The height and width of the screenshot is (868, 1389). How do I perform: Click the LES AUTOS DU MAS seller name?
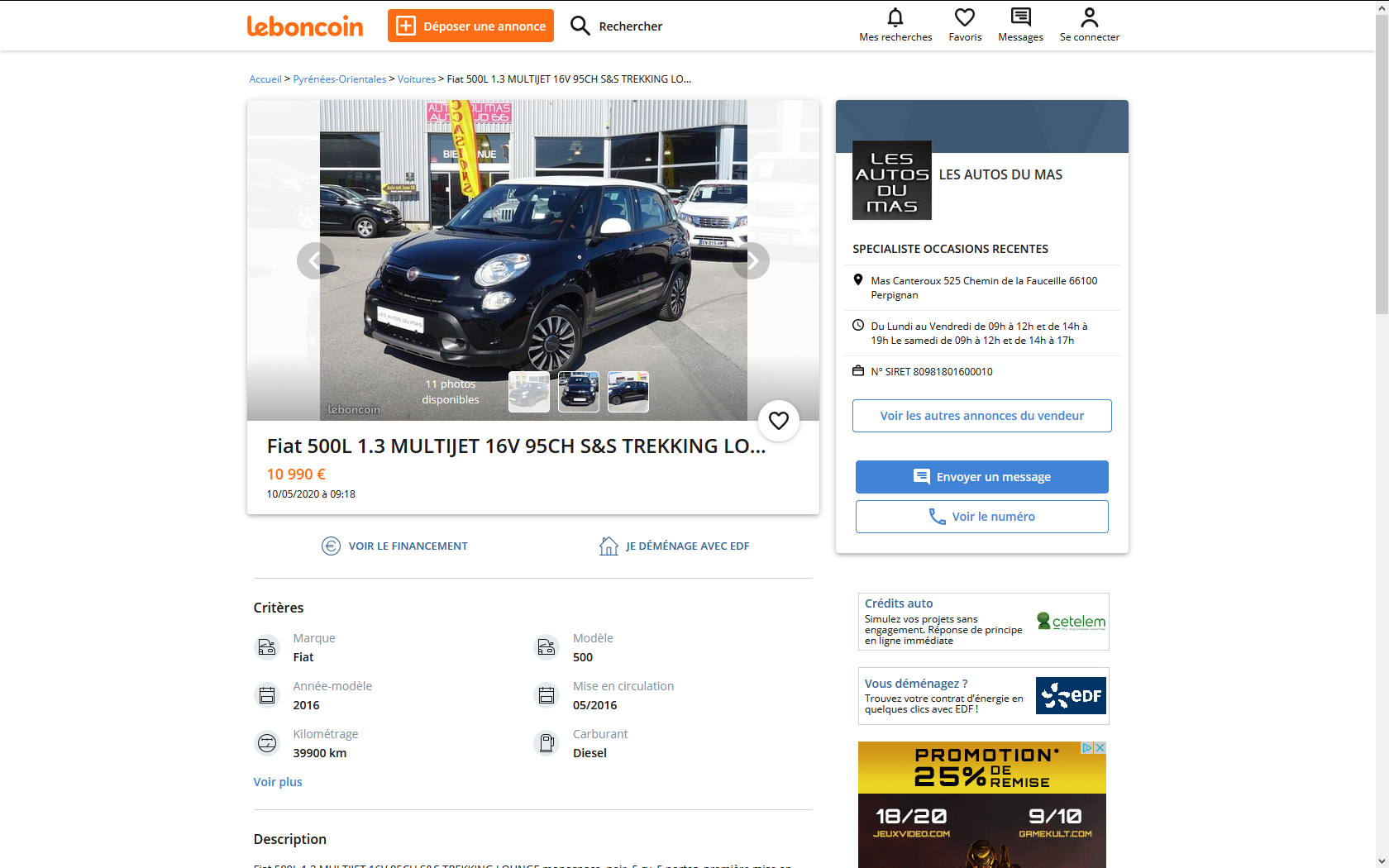tap(1000, 174)
